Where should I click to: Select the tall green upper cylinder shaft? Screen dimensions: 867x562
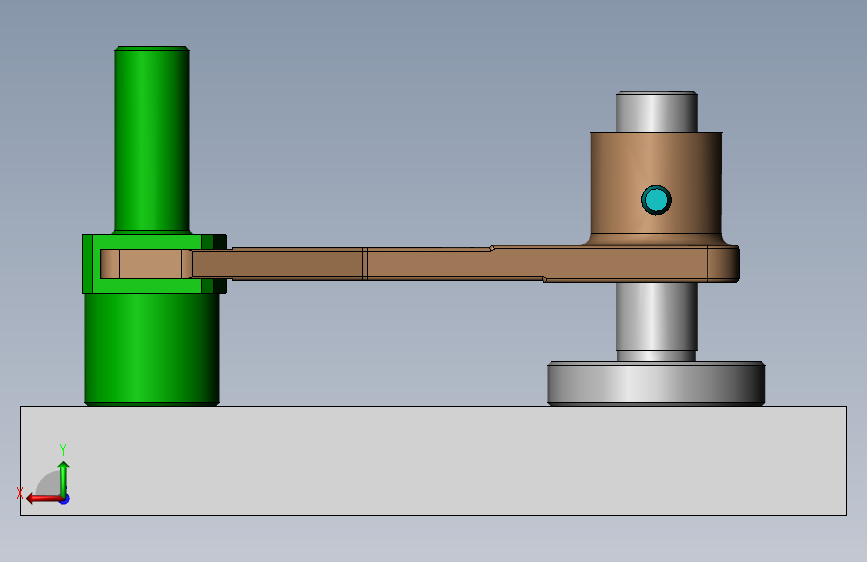[x=152, y=140]
